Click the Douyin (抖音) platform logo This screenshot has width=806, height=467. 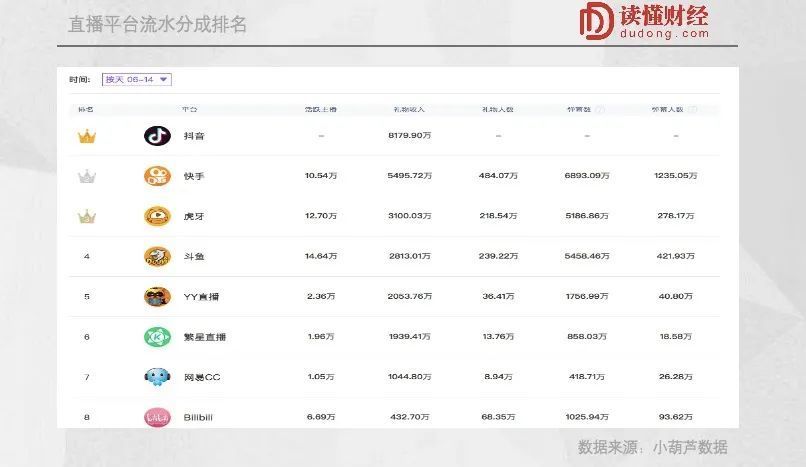coord(157,136)
